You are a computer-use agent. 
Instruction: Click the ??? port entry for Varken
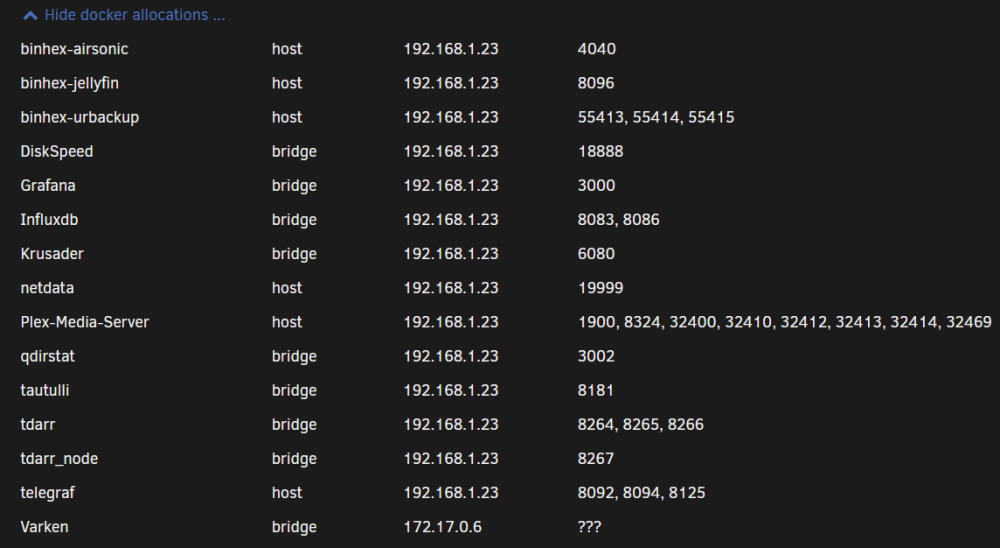pyautogui.click(x=589, y=527)
